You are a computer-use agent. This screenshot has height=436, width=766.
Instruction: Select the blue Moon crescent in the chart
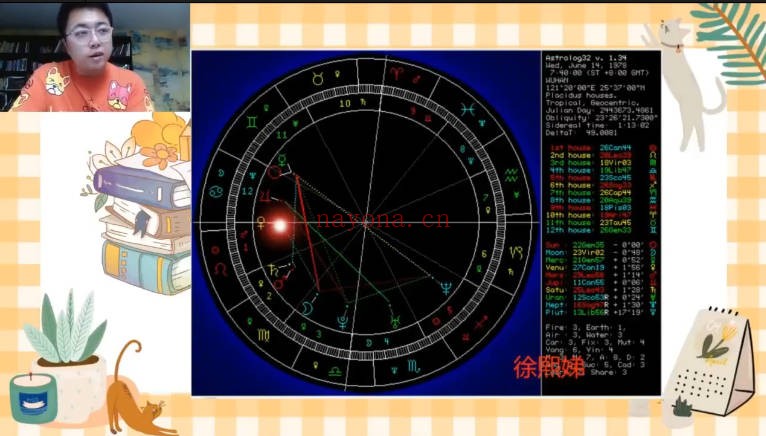point(306,307)
